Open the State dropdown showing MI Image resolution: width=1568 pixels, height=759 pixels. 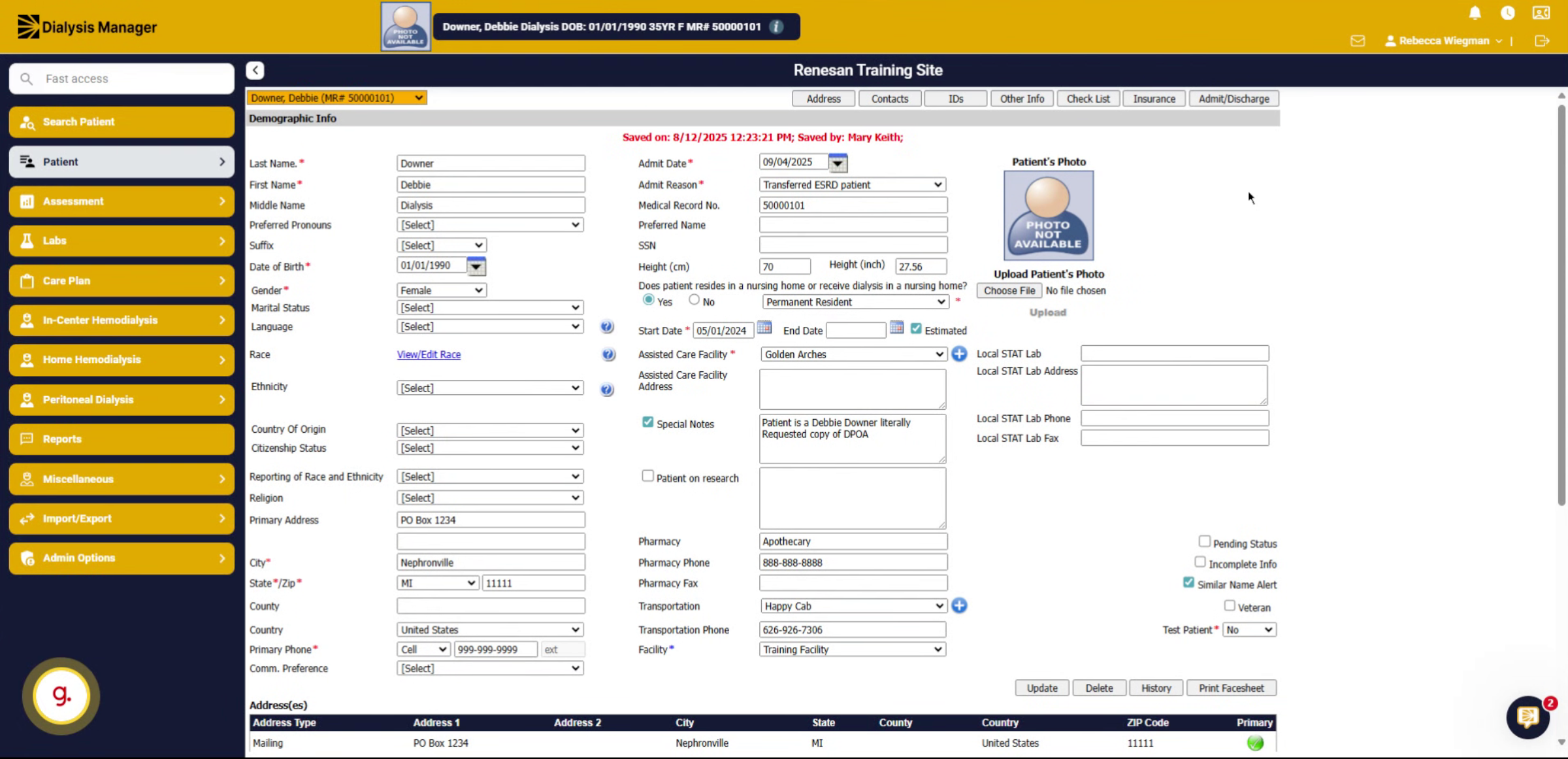(x=438, y=583)
